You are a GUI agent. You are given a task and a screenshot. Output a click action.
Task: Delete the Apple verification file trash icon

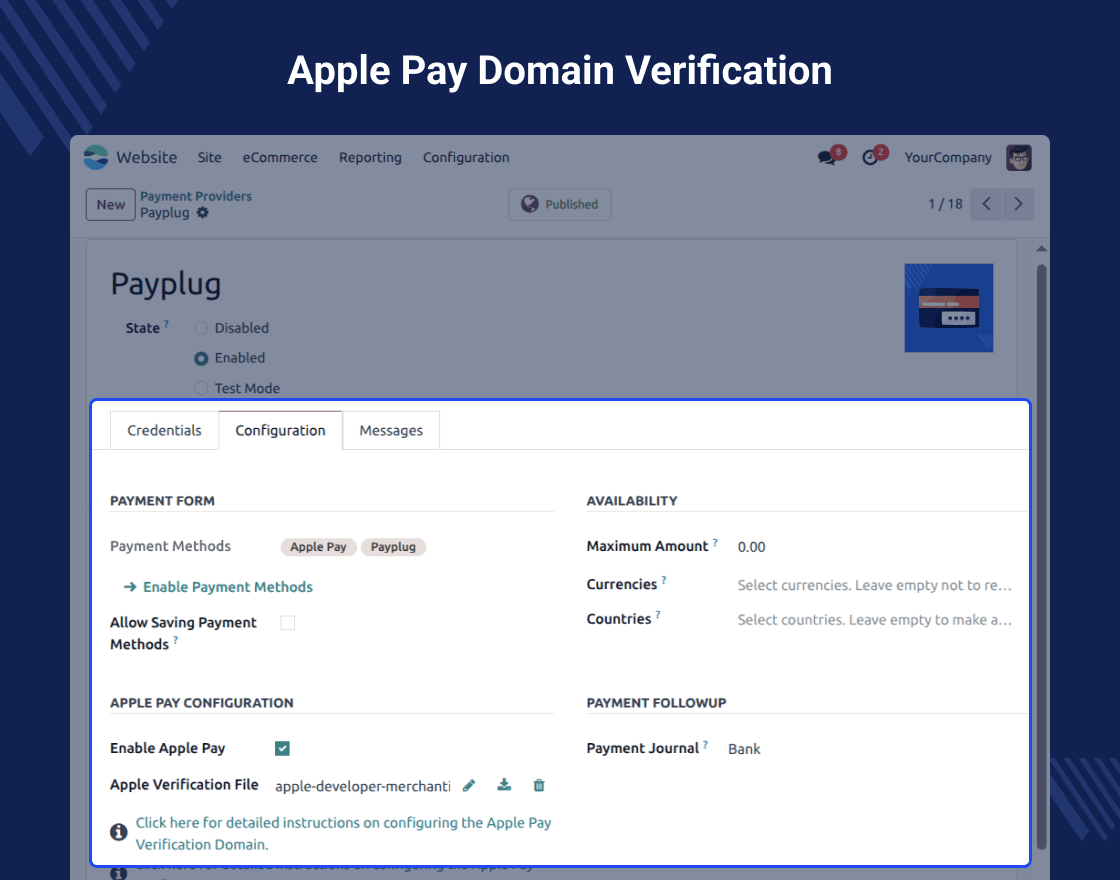tap(539, 786)
